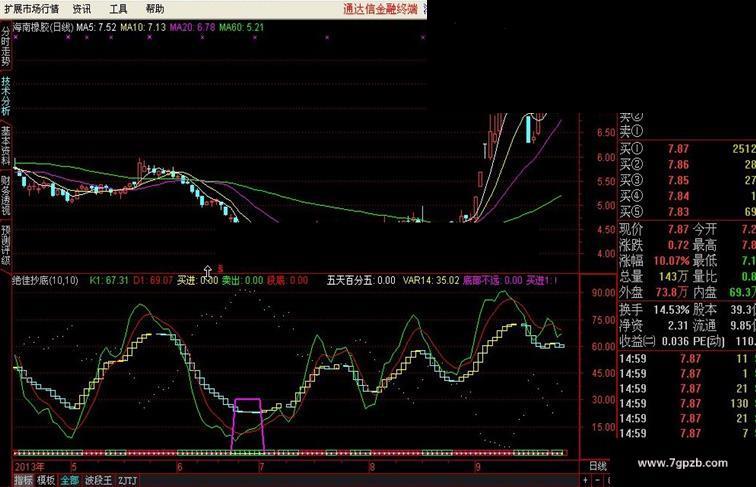Click the MA60: 5.21 indicator label
Screen dimensions: 756x487
pyautogui.click(x=242, y=27)
